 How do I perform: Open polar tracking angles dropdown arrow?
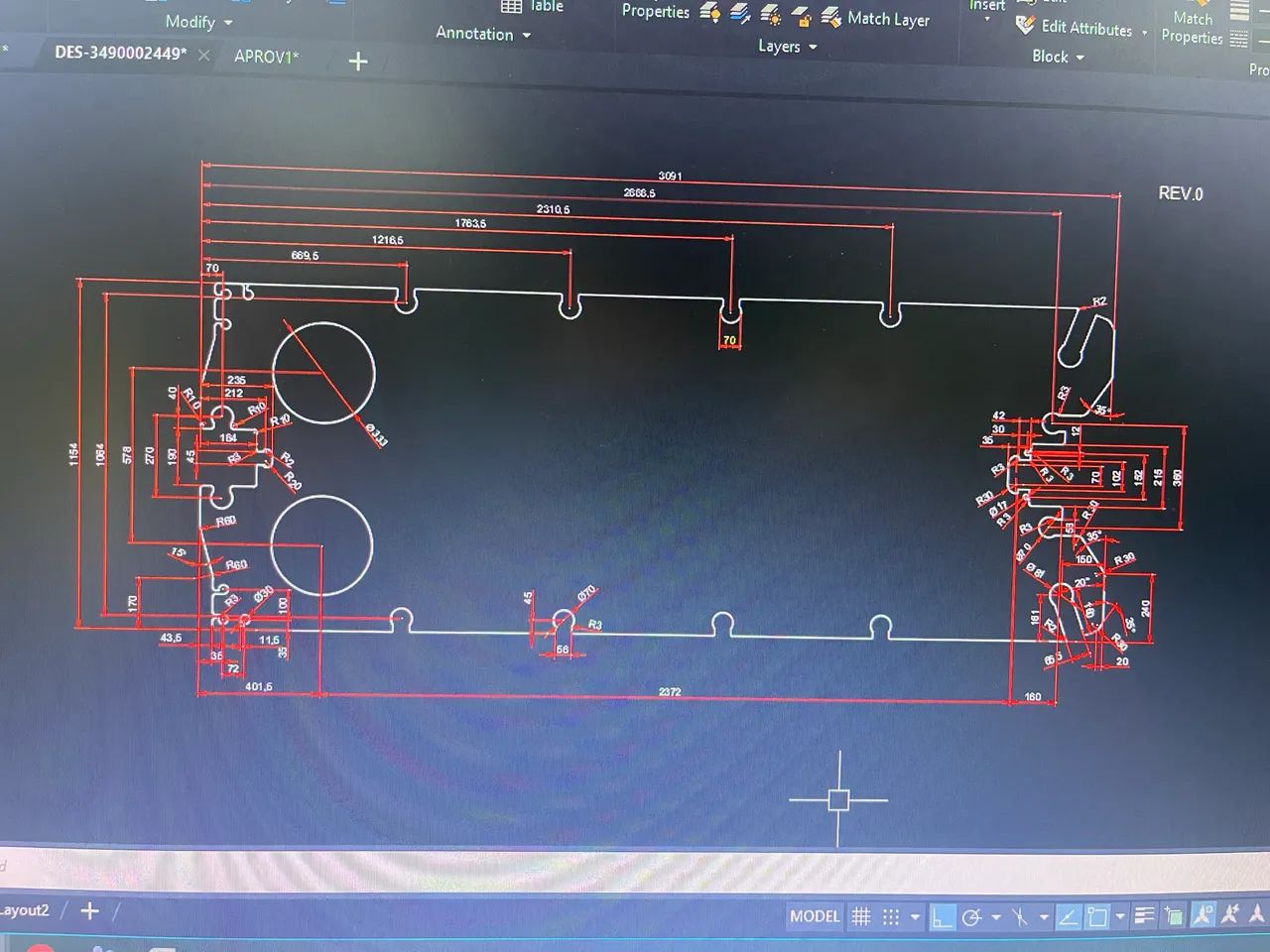995,918
